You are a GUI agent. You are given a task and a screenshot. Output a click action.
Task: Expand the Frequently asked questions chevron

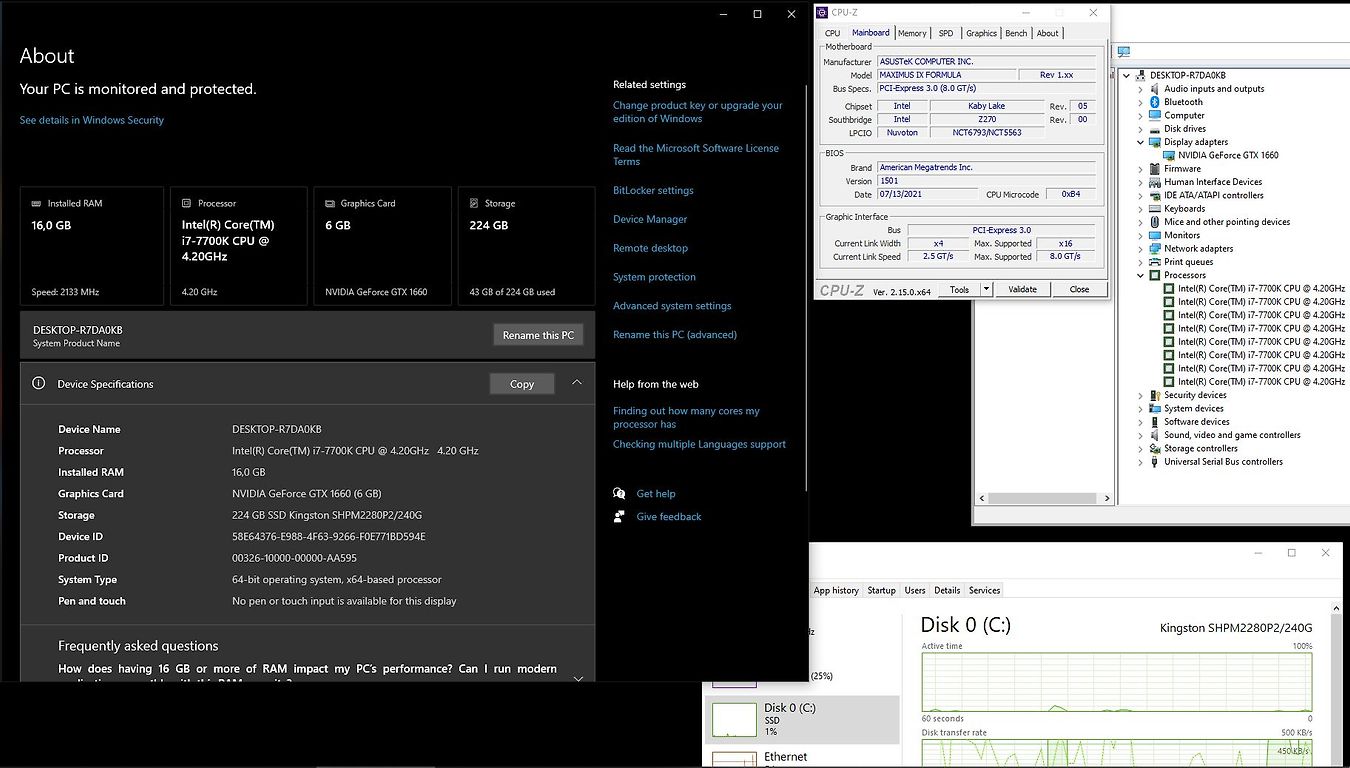tap(578, 679)
